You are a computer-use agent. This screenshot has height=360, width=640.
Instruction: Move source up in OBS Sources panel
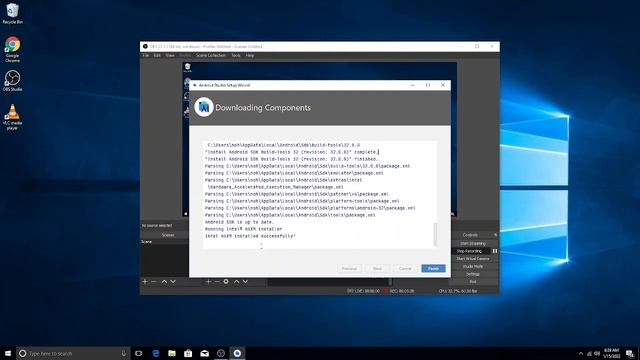(236, 282)
